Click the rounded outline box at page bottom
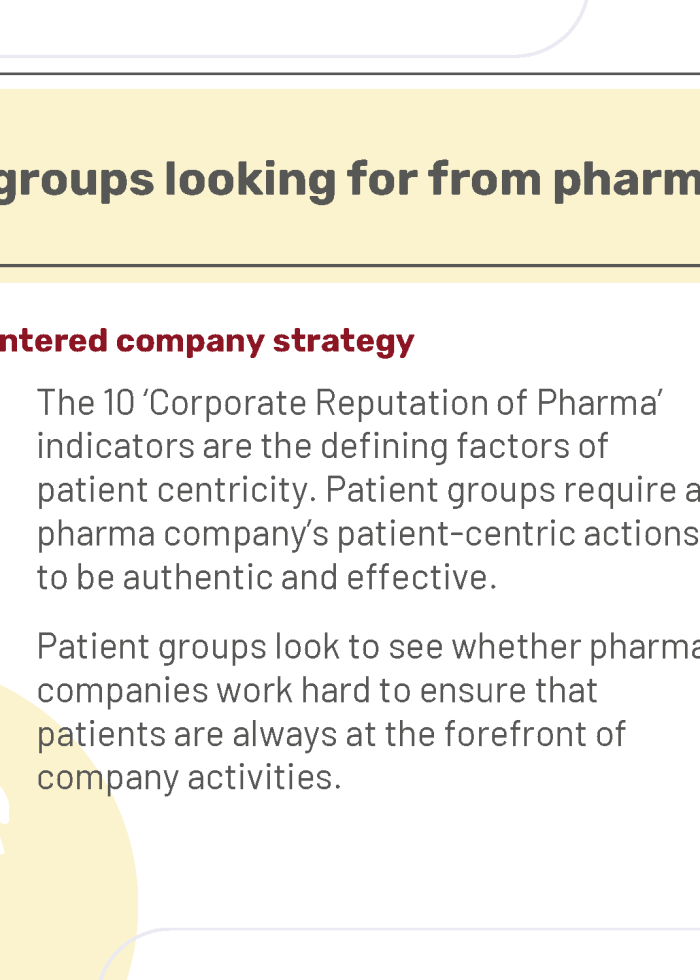 [400, 954]
